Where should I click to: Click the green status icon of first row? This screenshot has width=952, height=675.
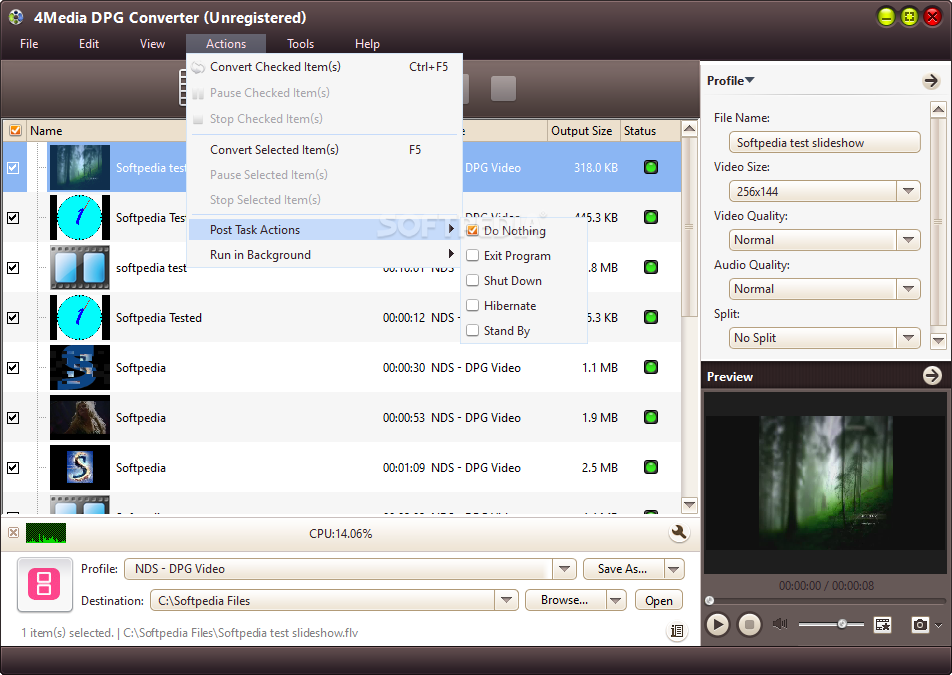[x=651, y=167]
